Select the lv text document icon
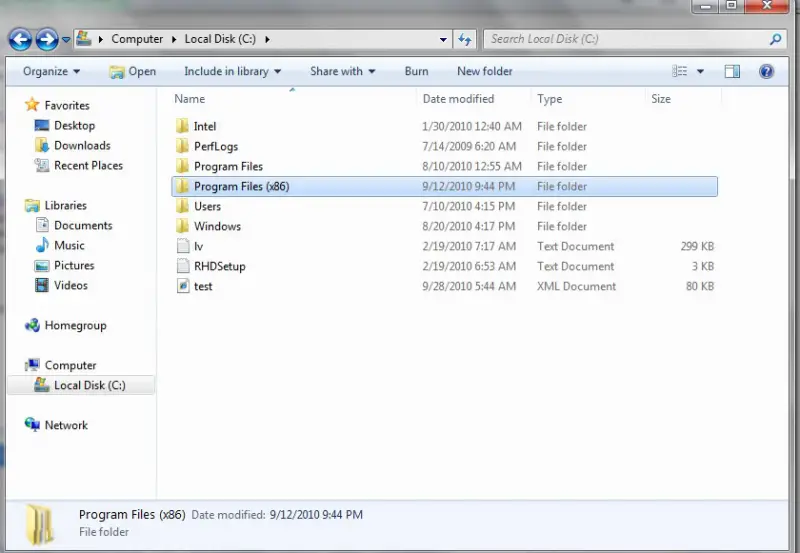 [x=183, y=246]
